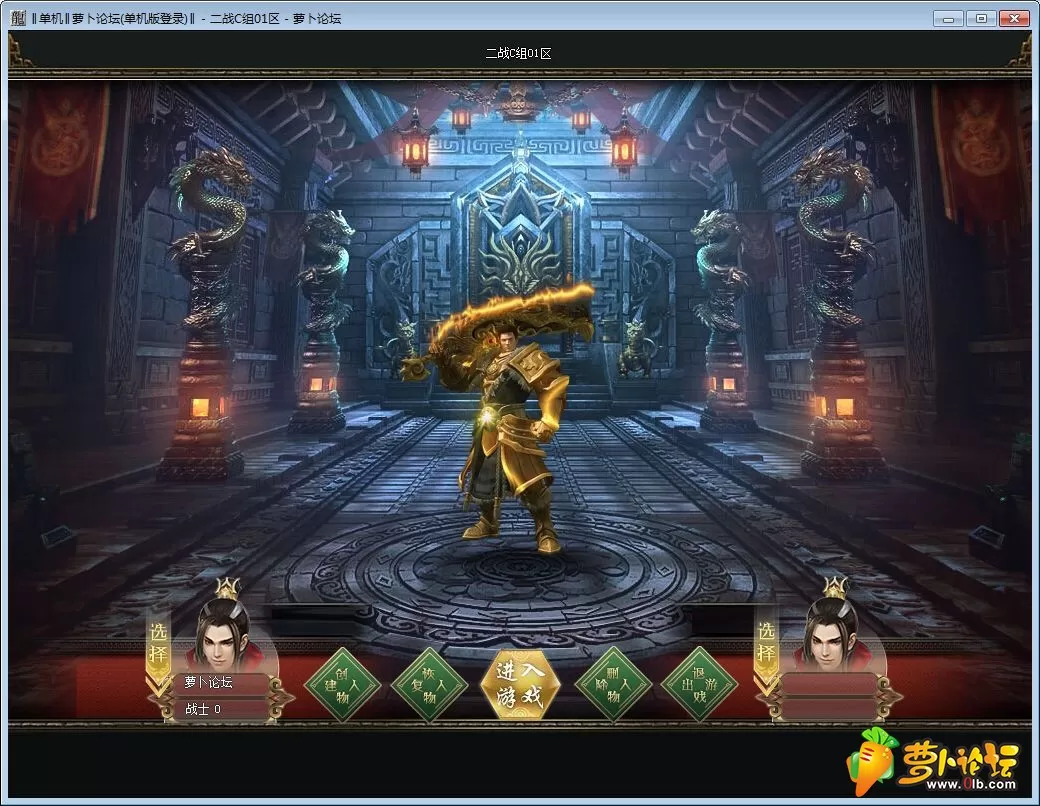Close the game window
1040x806 pixels.
[1014, 19]
